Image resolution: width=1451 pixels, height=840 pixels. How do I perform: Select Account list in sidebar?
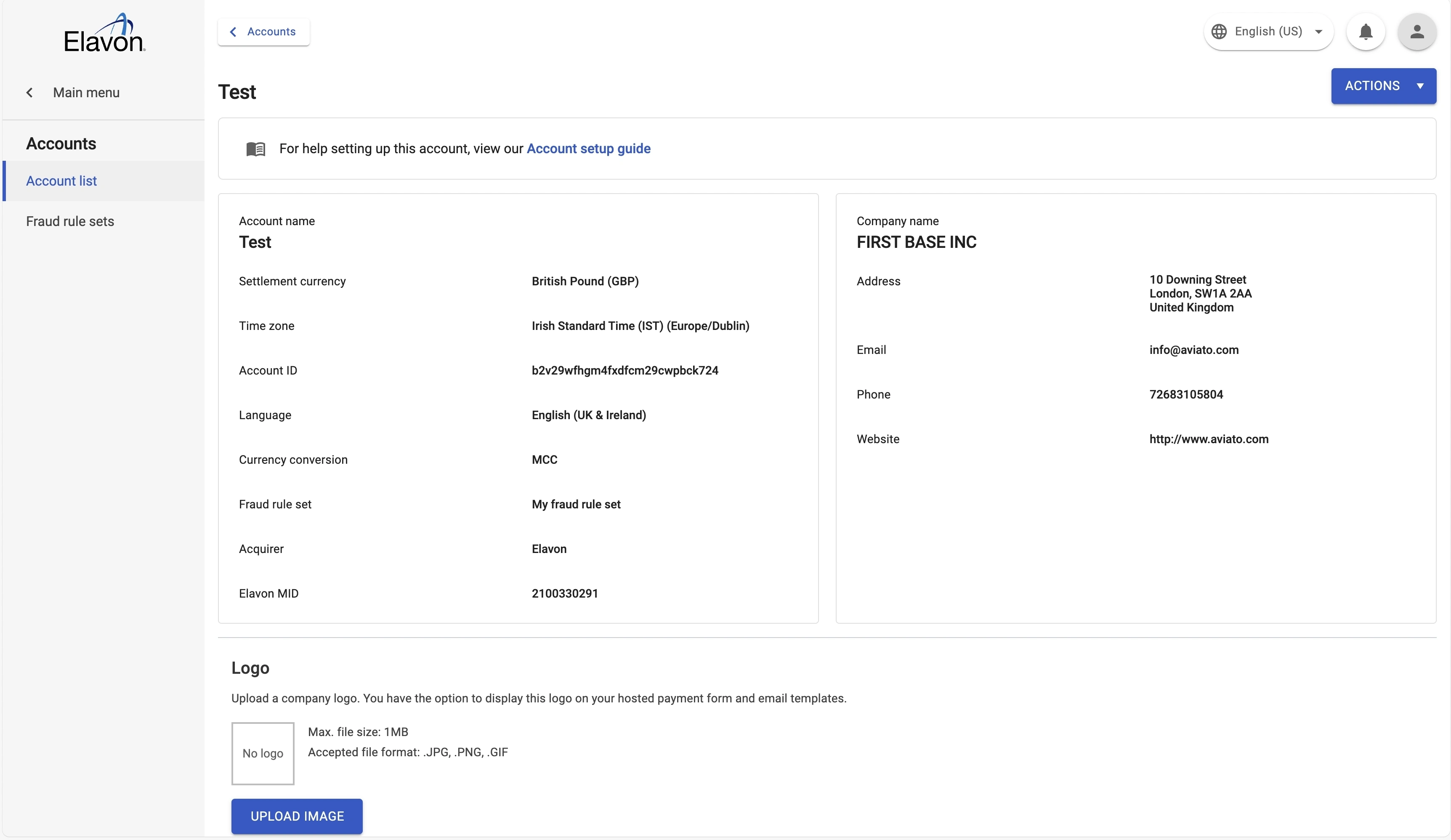[61, 181]
